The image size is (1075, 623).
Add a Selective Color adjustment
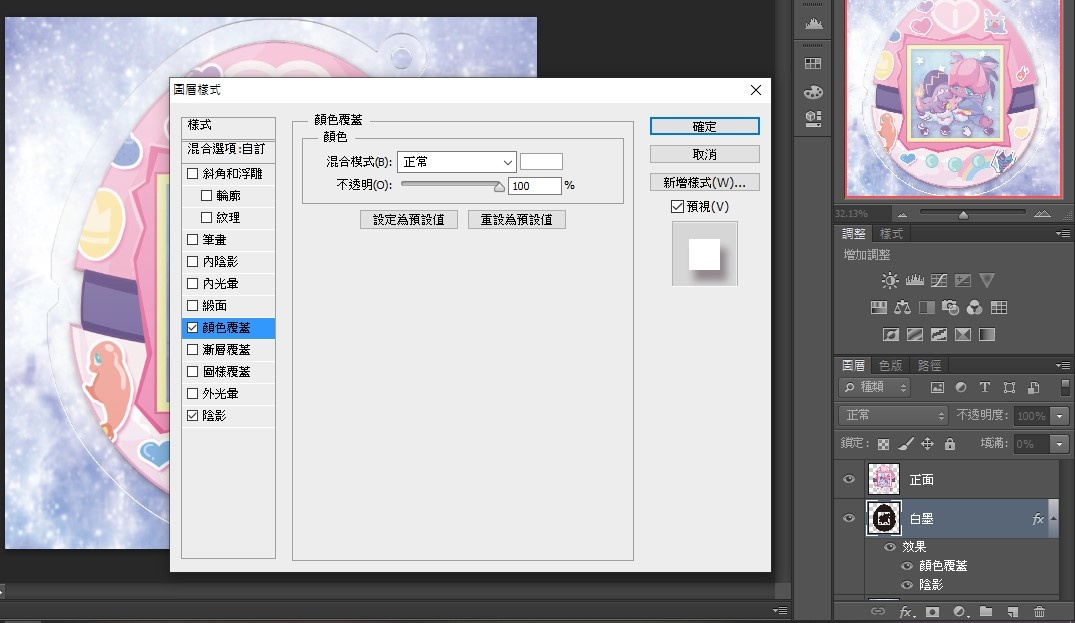pyautogui.click(x=963, y=334)
